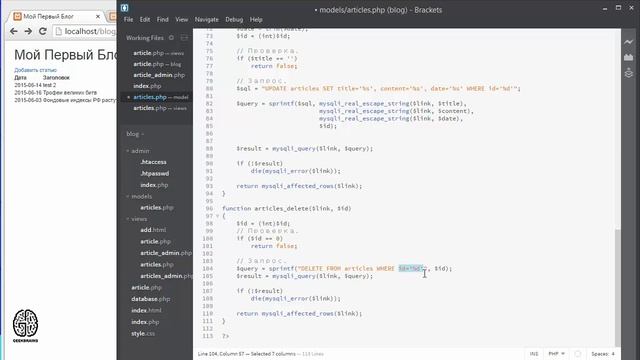This screenshot has width=640, height=360.
Task: Click the Spaces: 4 indentation setting
Action: click(603, 354)
